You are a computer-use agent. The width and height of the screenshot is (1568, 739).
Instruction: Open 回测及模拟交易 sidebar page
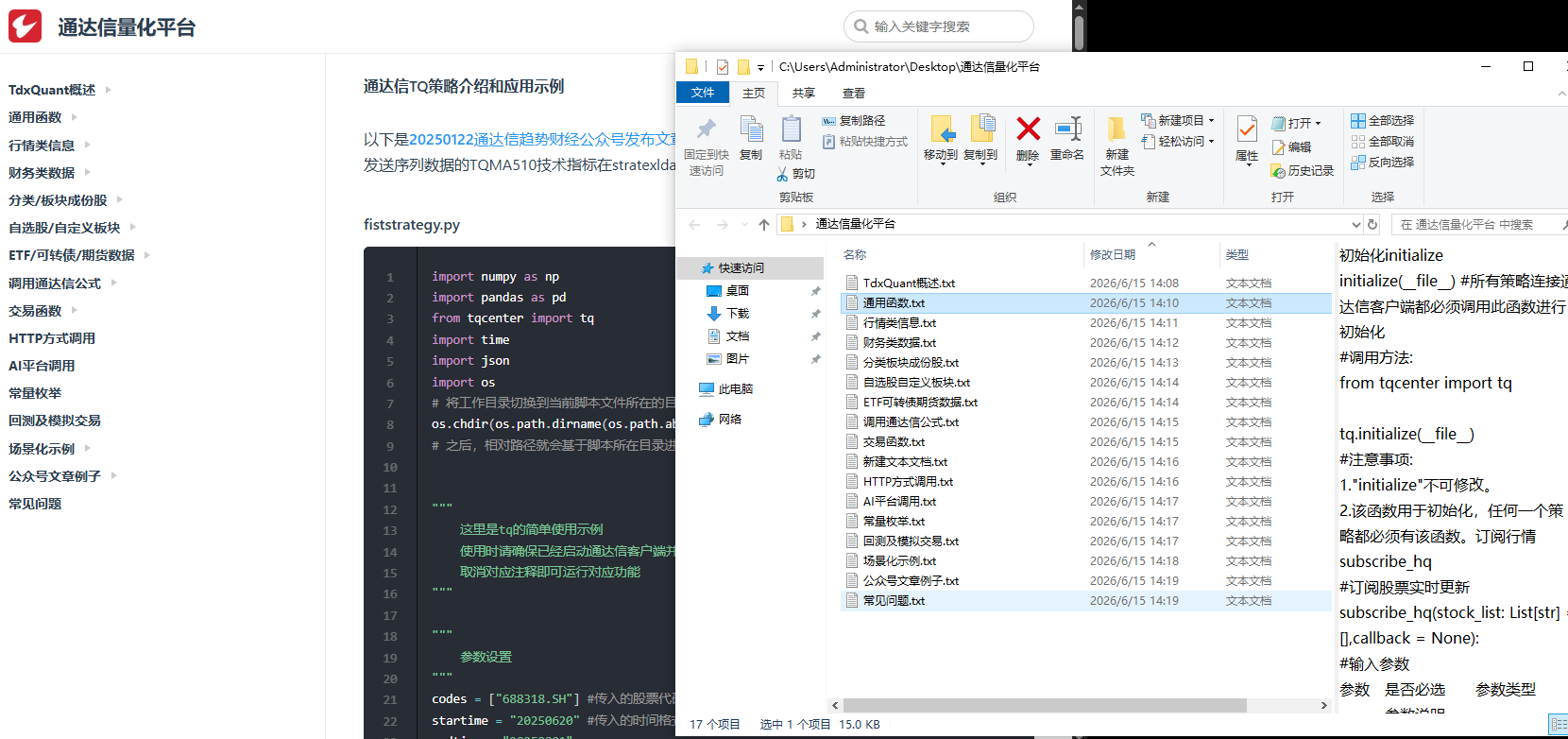pyautogui.click(x=55, y=421)
